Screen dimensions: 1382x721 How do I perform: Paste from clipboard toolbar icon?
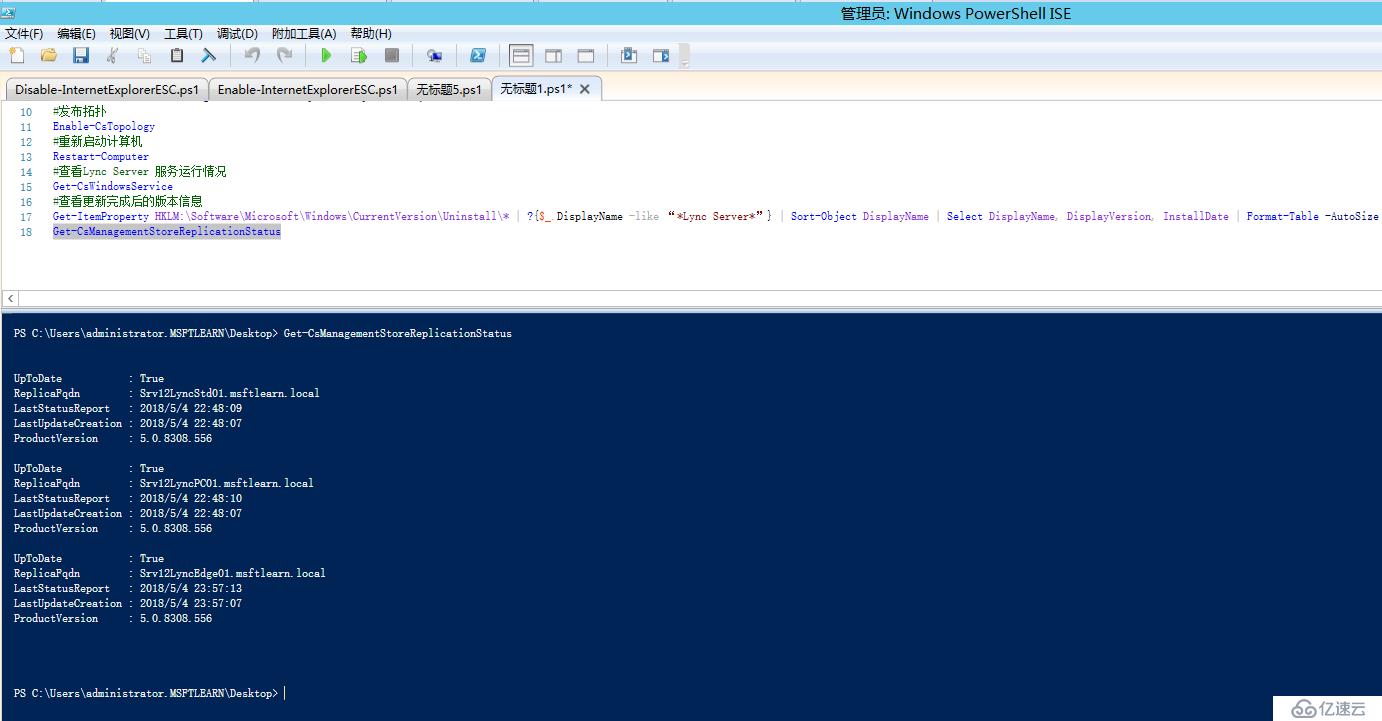click(177, 56)
